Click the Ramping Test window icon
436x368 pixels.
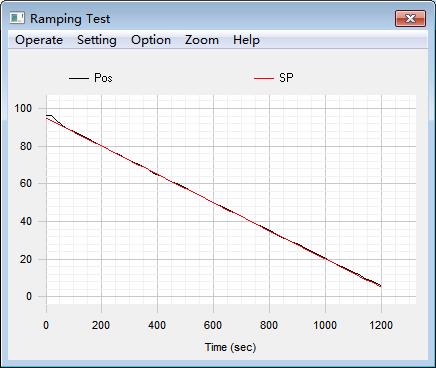click(x=17, y=18)
